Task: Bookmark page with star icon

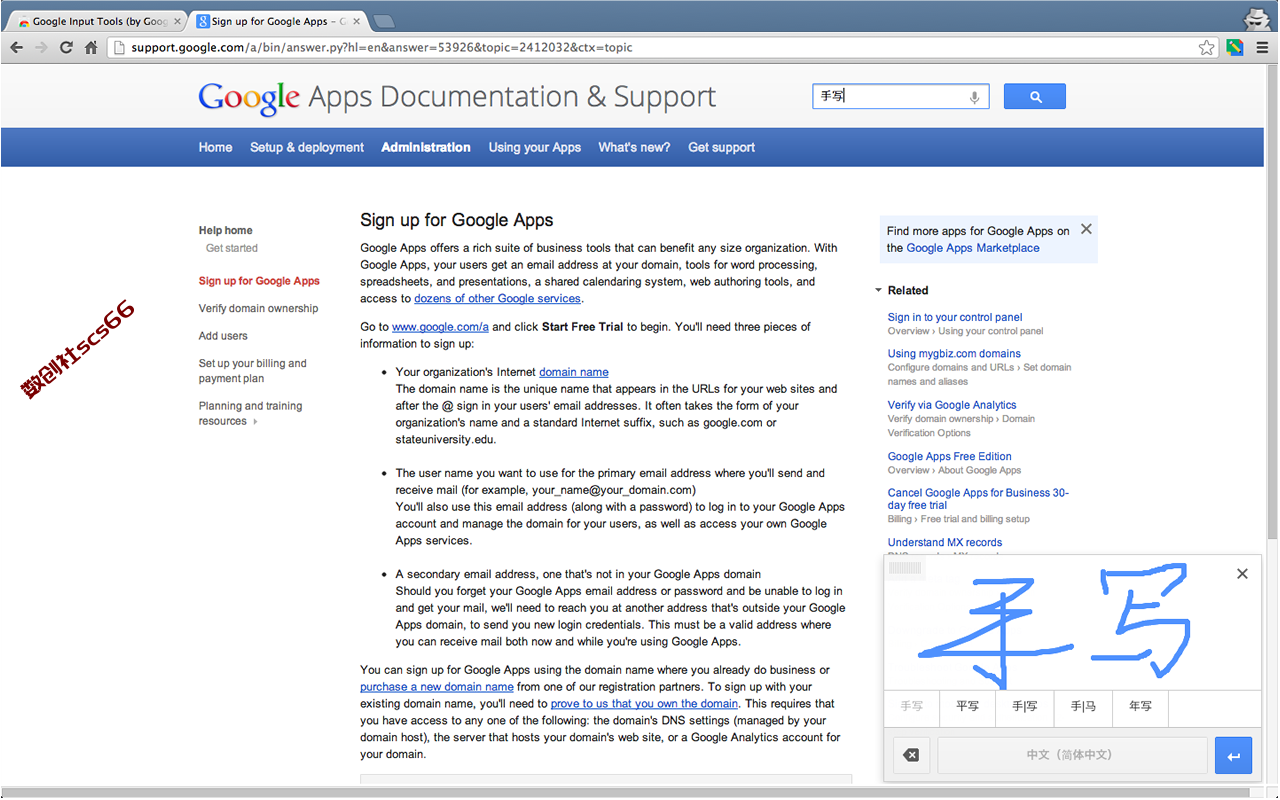Action: click(x=1207, y=47)
